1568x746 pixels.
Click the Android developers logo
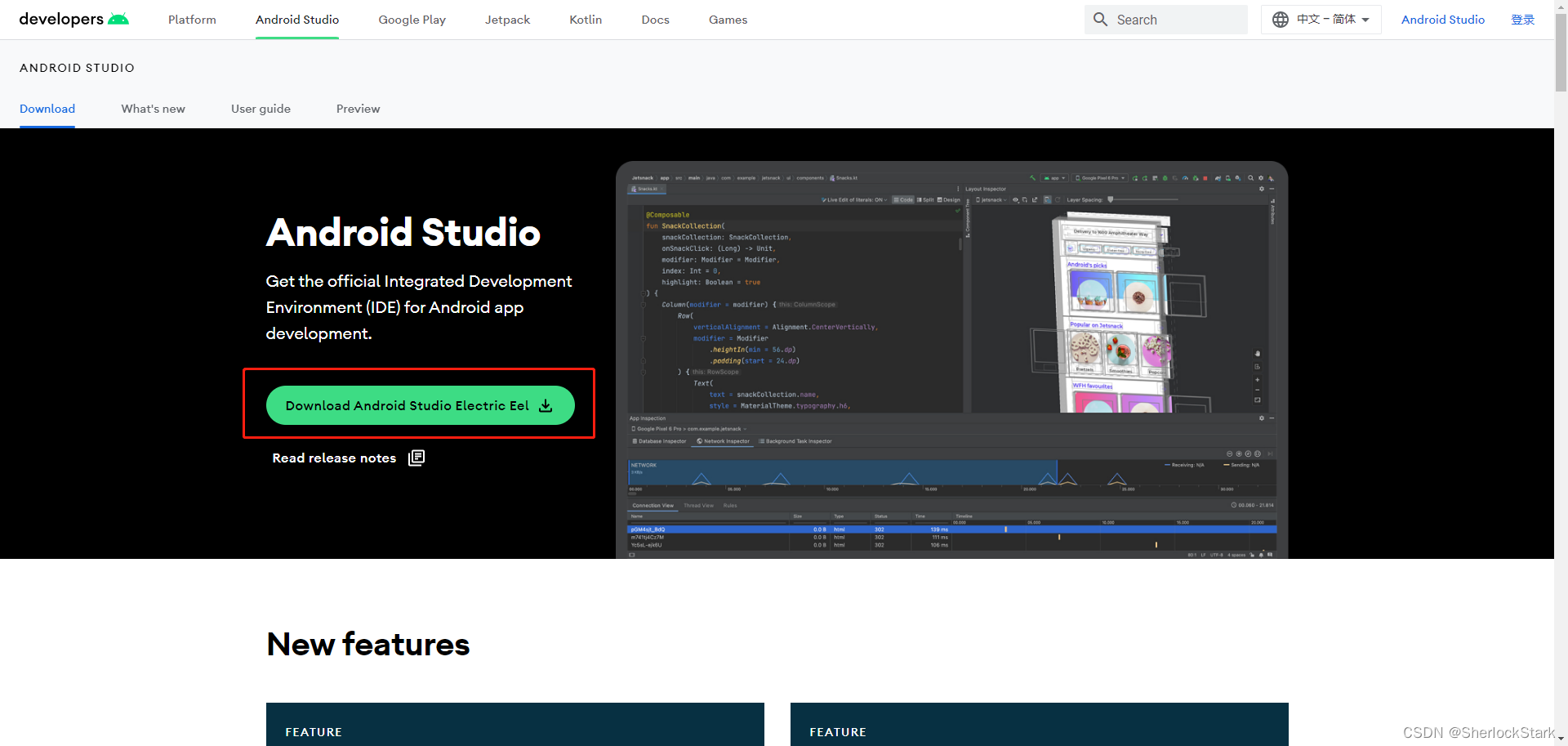tap(73, 19)
